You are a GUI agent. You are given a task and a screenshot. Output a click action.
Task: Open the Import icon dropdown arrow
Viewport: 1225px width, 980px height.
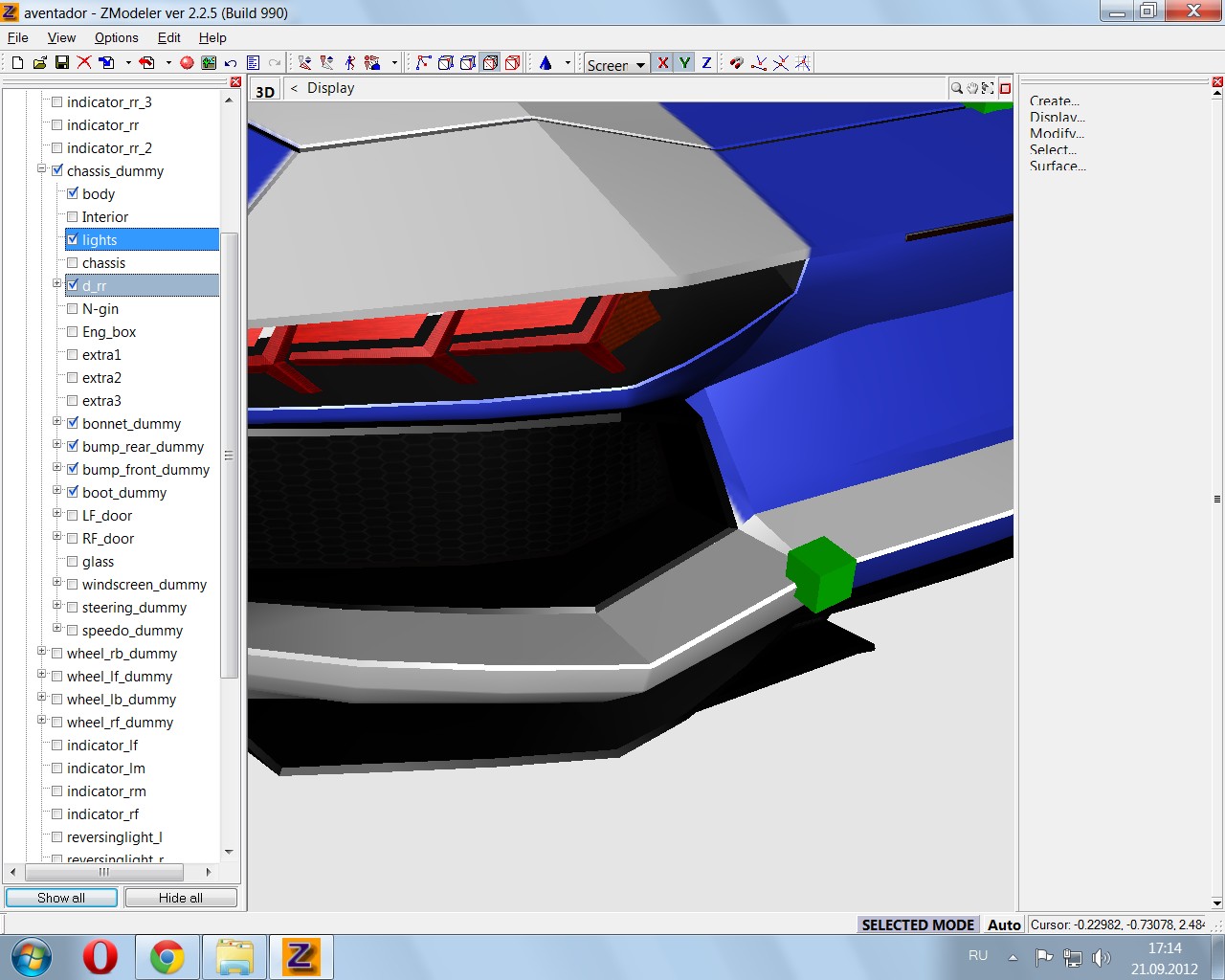pos(128,63)
